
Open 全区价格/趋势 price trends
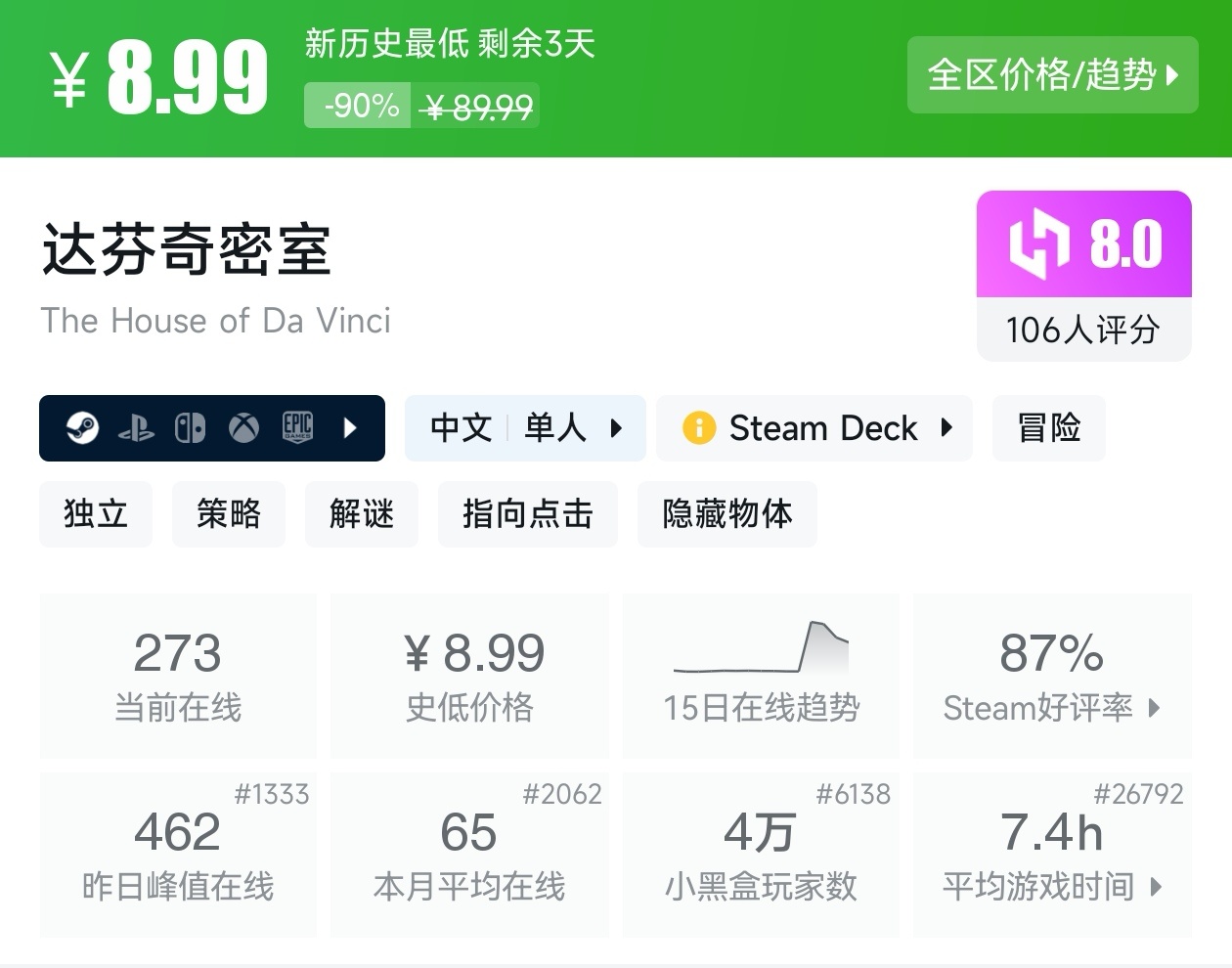point(1052,75)
